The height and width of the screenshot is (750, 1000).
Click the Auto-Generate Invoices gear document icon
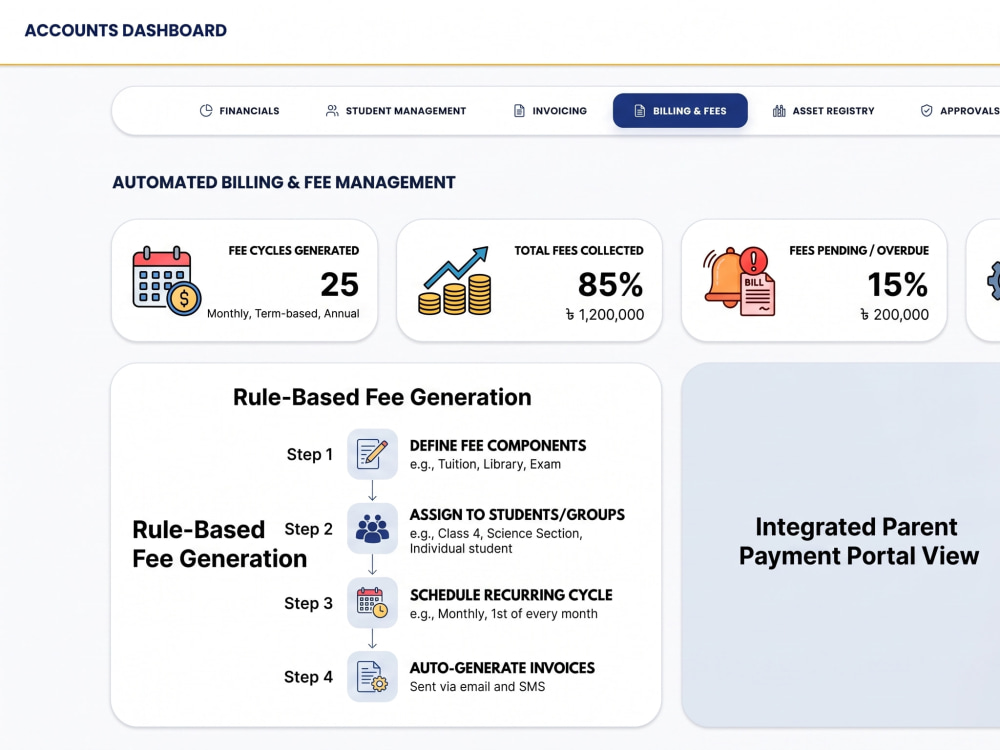[x=372, y=677]
